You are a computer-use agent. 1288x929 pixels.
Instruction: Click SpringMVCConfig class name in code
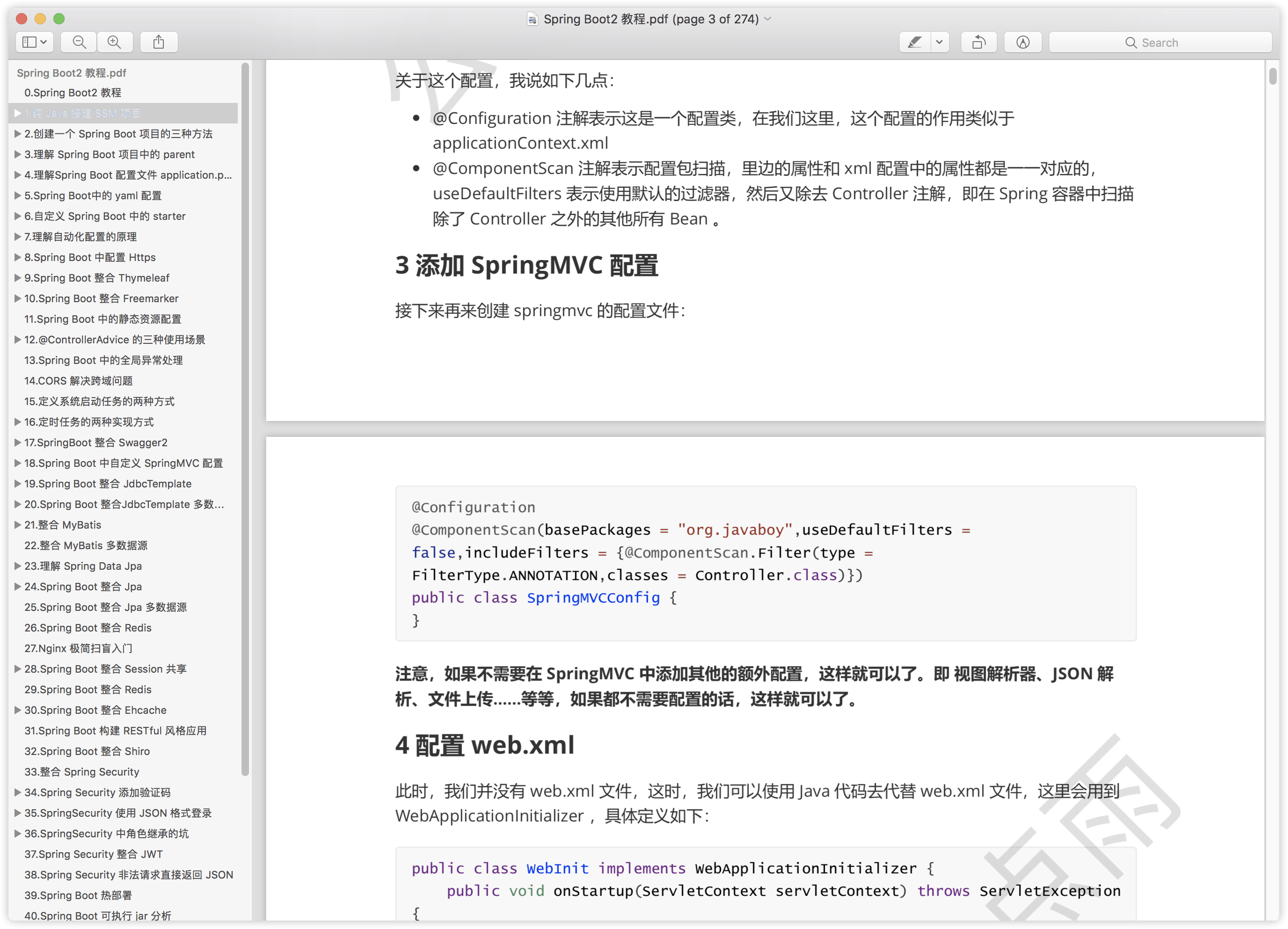click(x=593, y=597)
